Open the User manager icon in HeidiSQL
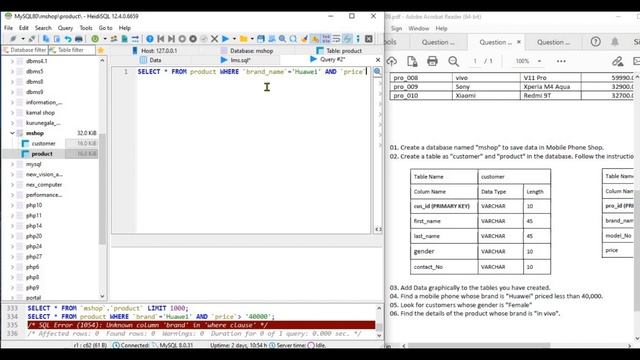The width and height of the screenshot is (640, 360). pyautogui.click(x=114, y=39)
